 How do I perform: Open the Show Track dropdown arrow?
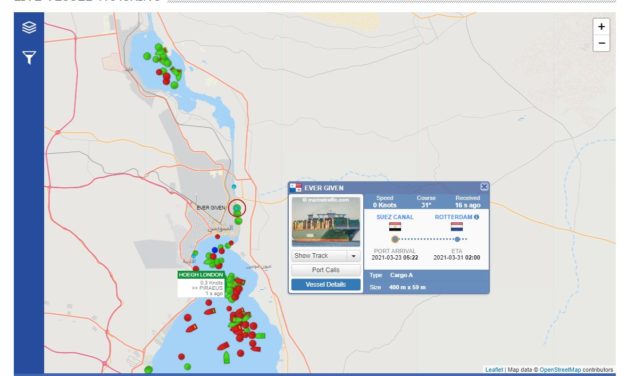pos(353,256)
